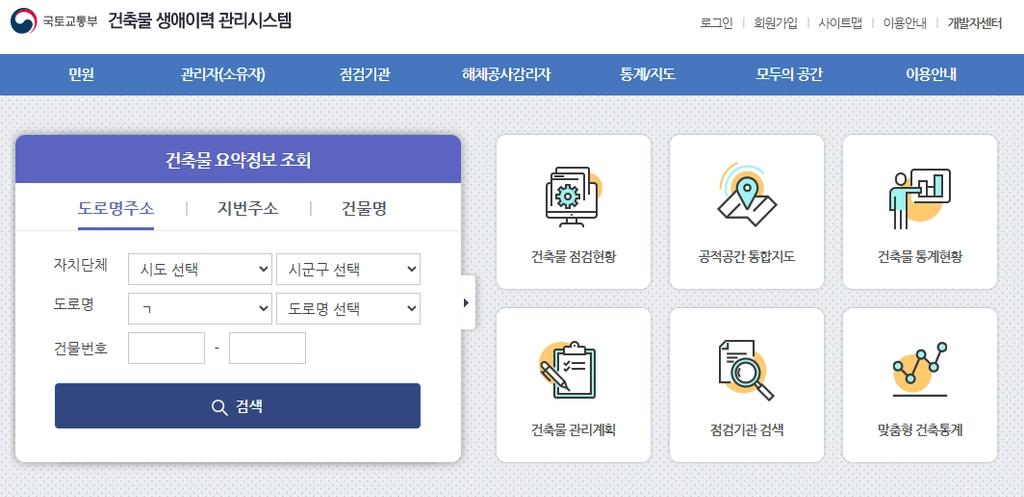Click the 맞춤형 건축통계 line graph icon

920,369
